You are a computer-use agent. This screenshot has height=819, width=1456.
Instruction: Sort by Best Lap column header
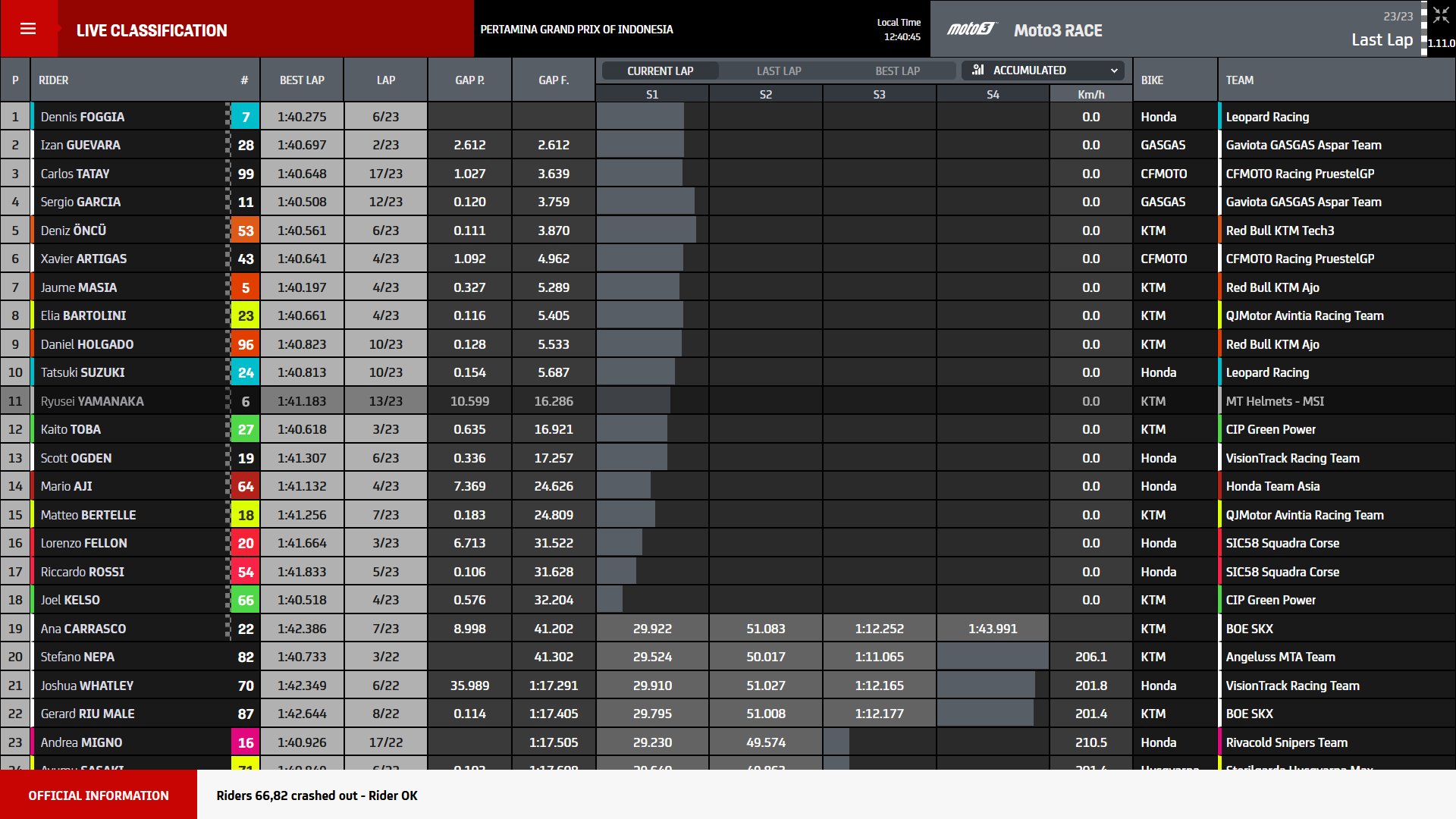tap(302, 80)
